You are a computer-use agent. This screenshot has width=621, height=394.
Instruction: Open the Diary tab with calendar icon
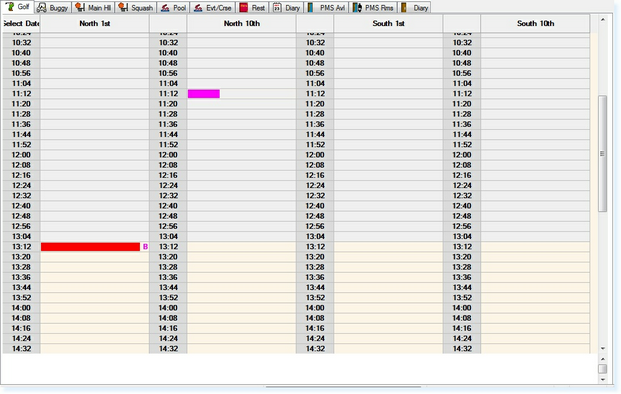[x=287, y=8]
